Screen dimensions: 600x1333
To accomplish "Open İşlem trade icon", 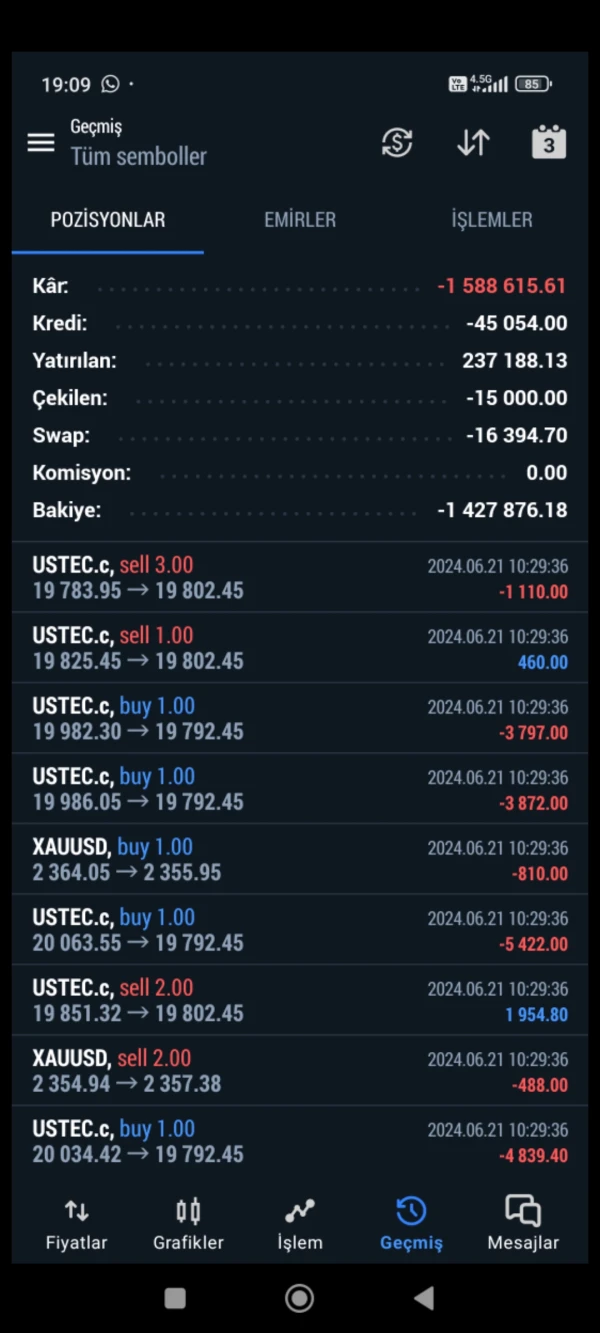I will point(300,1211).
